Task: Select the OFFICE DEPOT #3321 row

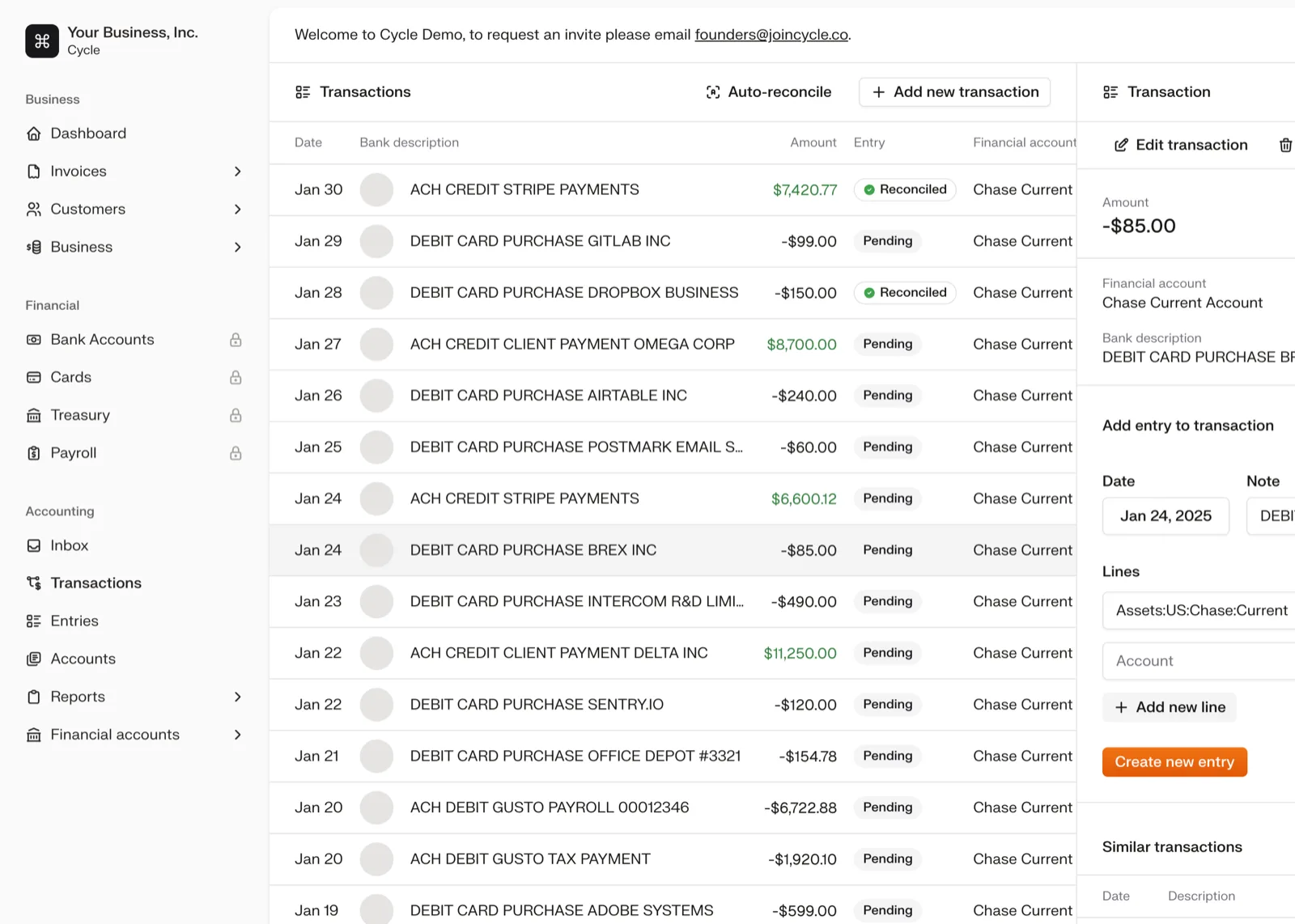Action: [x=673, y=757]
